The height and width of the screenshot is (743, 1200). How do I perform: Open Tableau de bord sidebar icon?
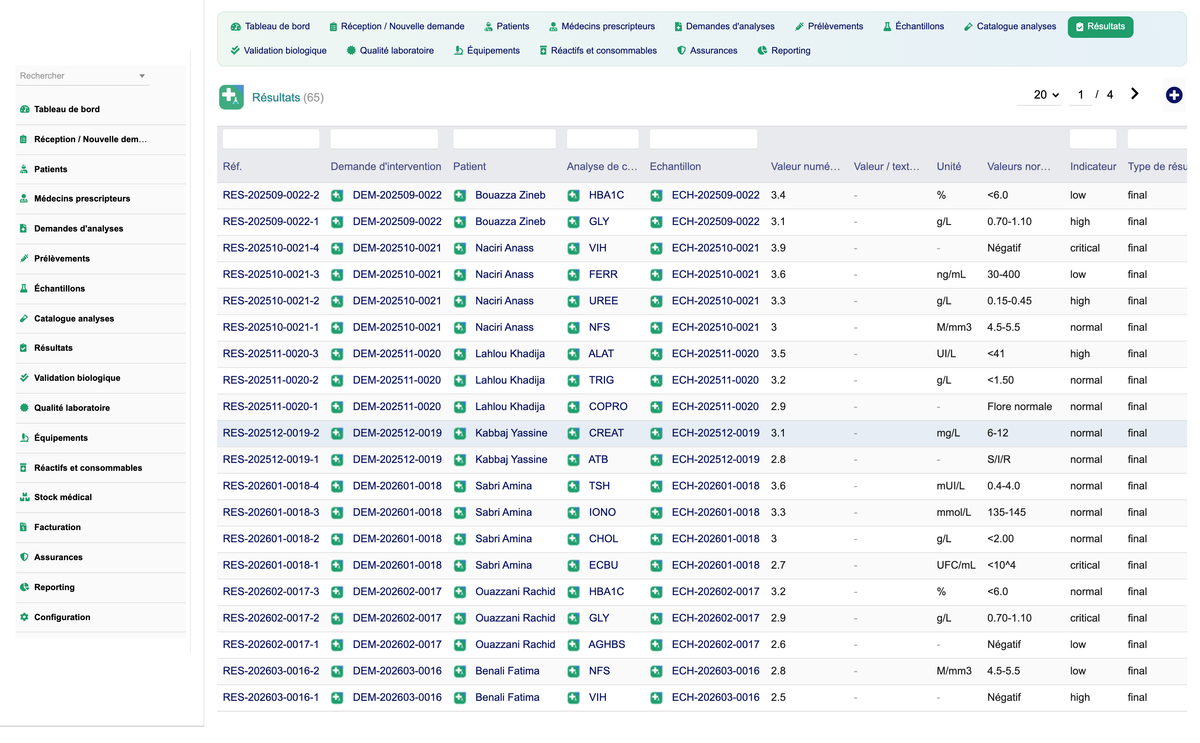click(24, 109)
